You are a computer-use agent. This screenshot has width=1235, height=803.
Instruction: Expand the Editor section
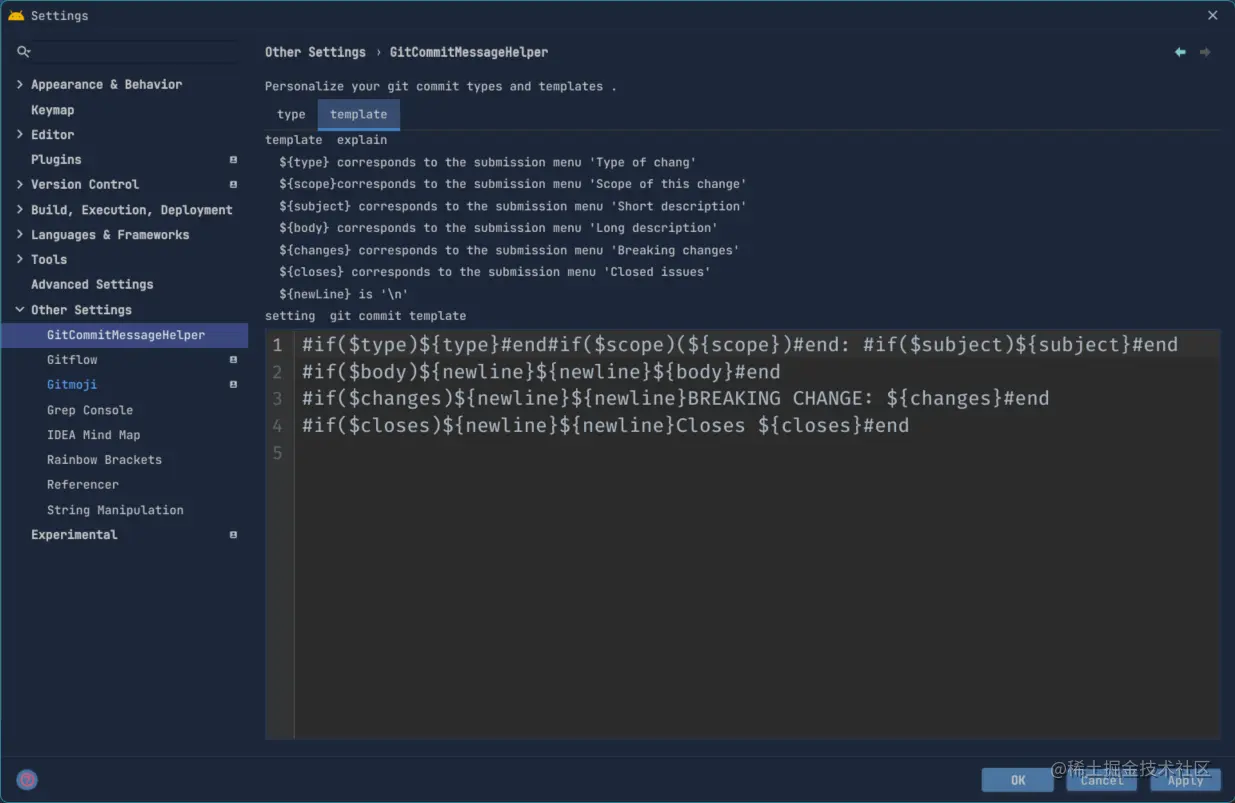coord(20,134)
